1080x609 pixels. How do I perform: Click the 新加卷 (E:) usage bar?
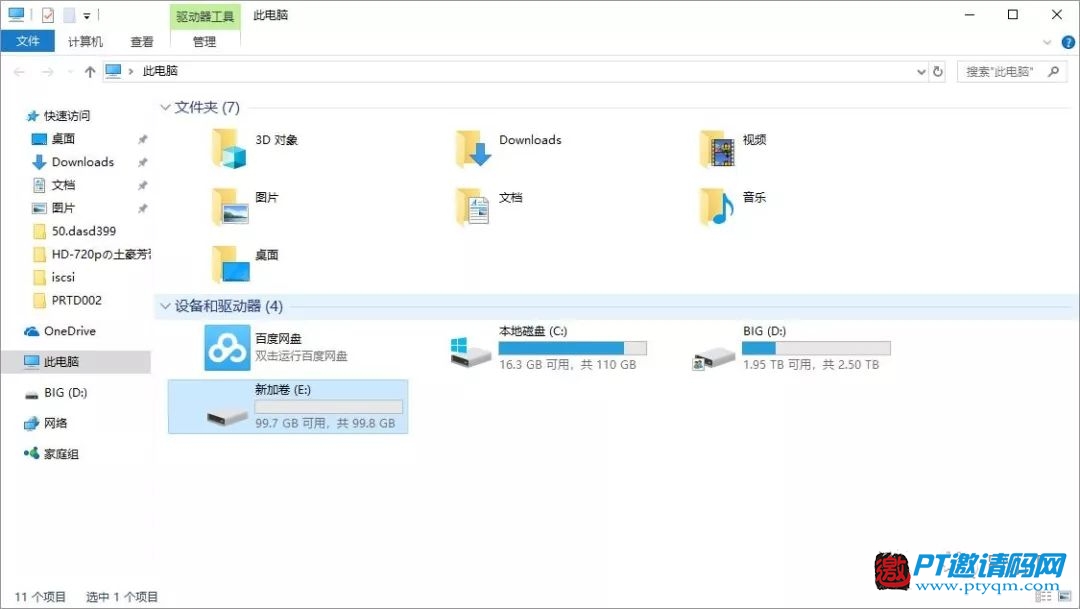point(329,406)
